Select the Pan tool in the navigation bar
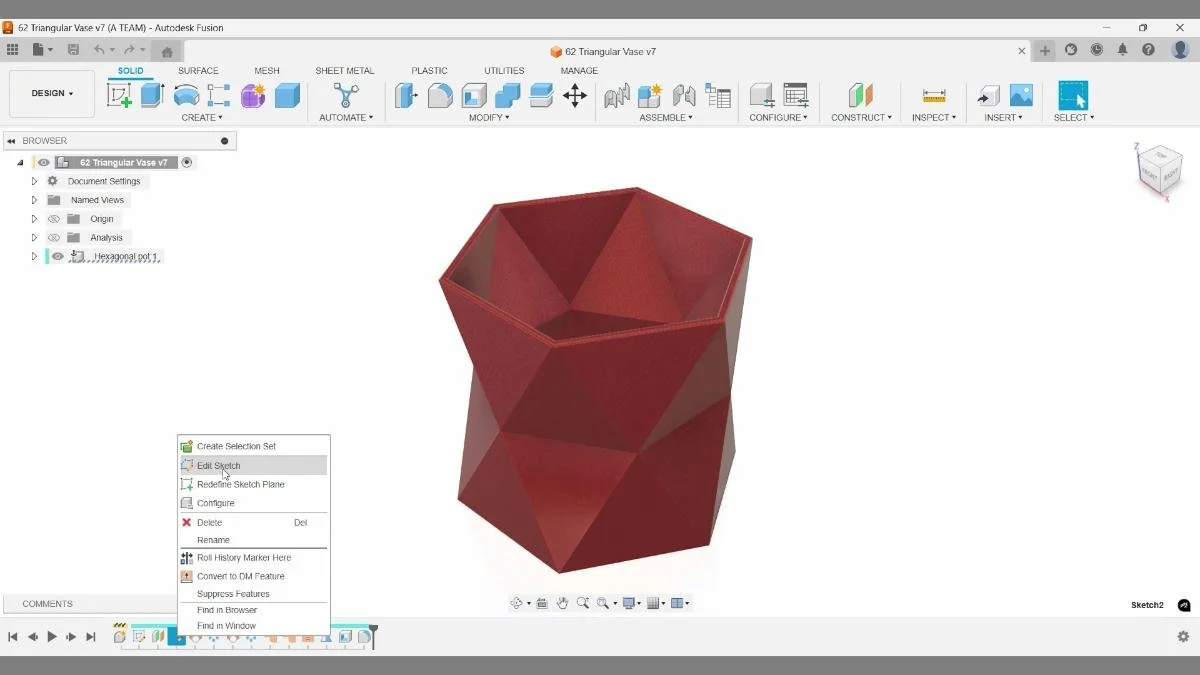 [x=563, y=603]
